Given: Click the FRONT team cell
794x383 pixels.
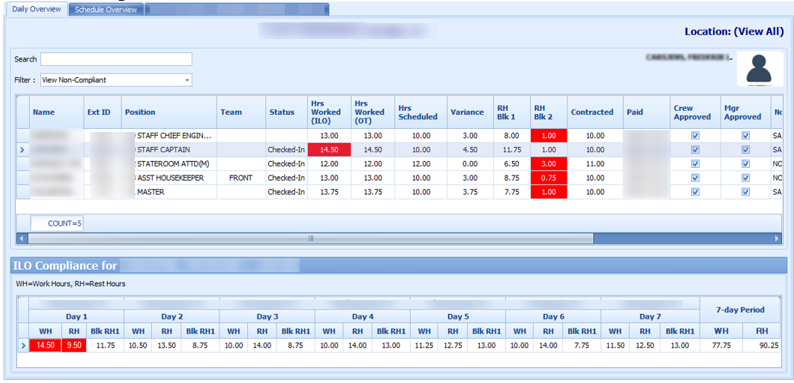Looking at the screenshot, I should coord(241,178).
